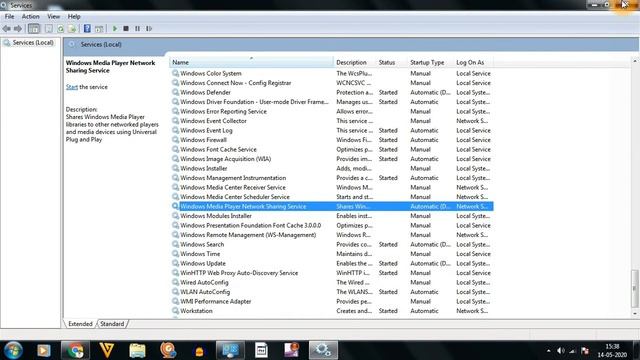Toggle the Show/Hide Console Tree button

tap(34, 29)
